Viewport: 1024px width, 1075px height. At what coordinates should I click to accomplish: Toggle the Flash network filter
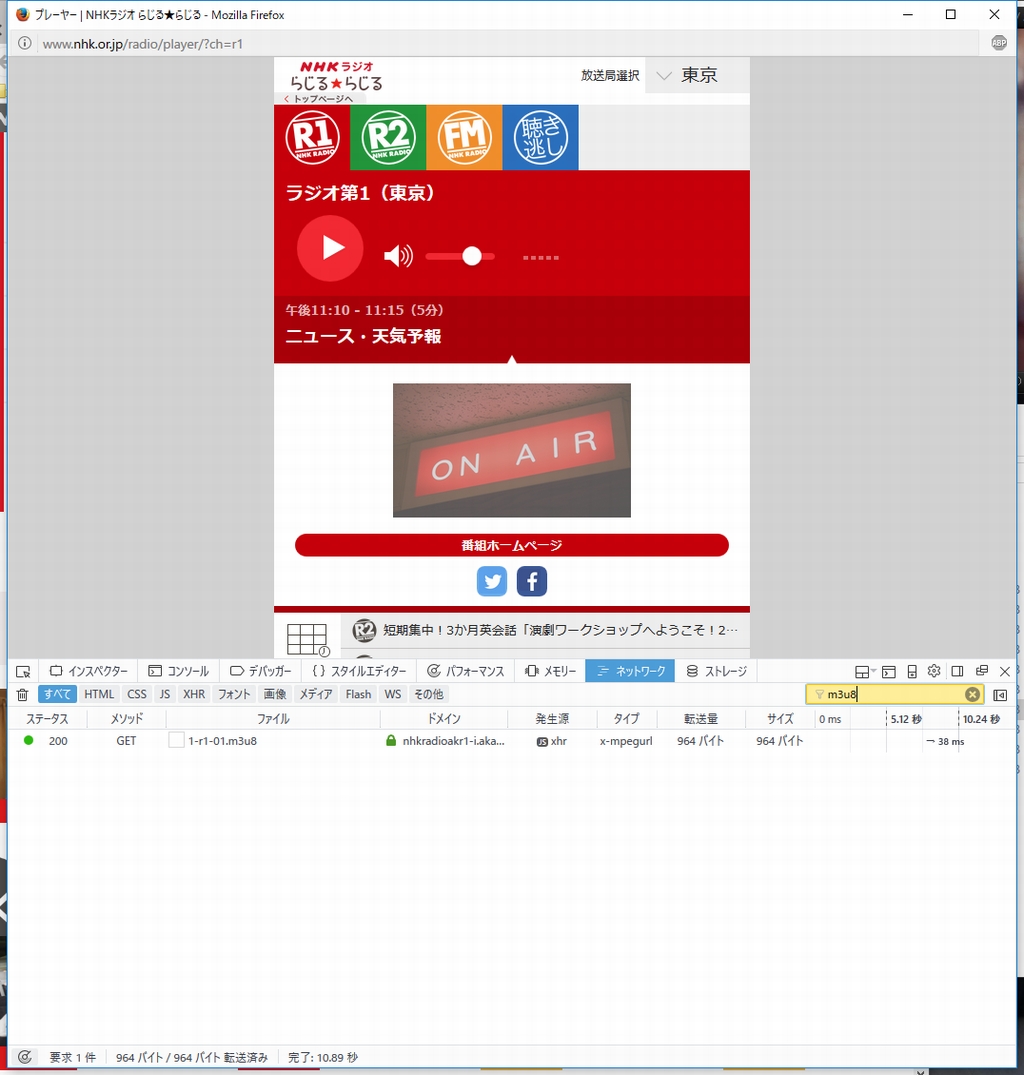[358, 694]
